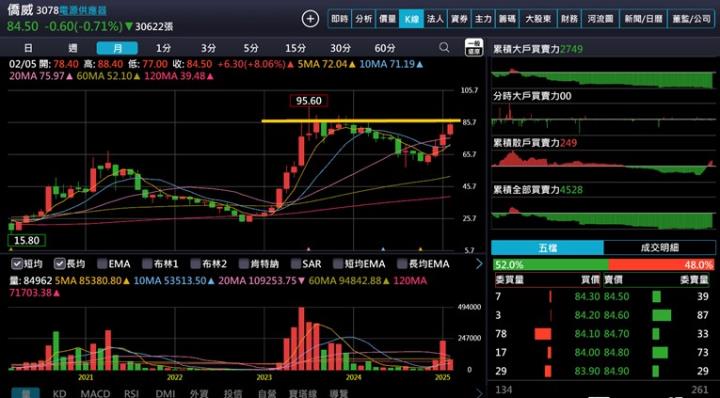Select ask price 84.90 in order book
The image size is (720, 398).
(x=615, y=371)
